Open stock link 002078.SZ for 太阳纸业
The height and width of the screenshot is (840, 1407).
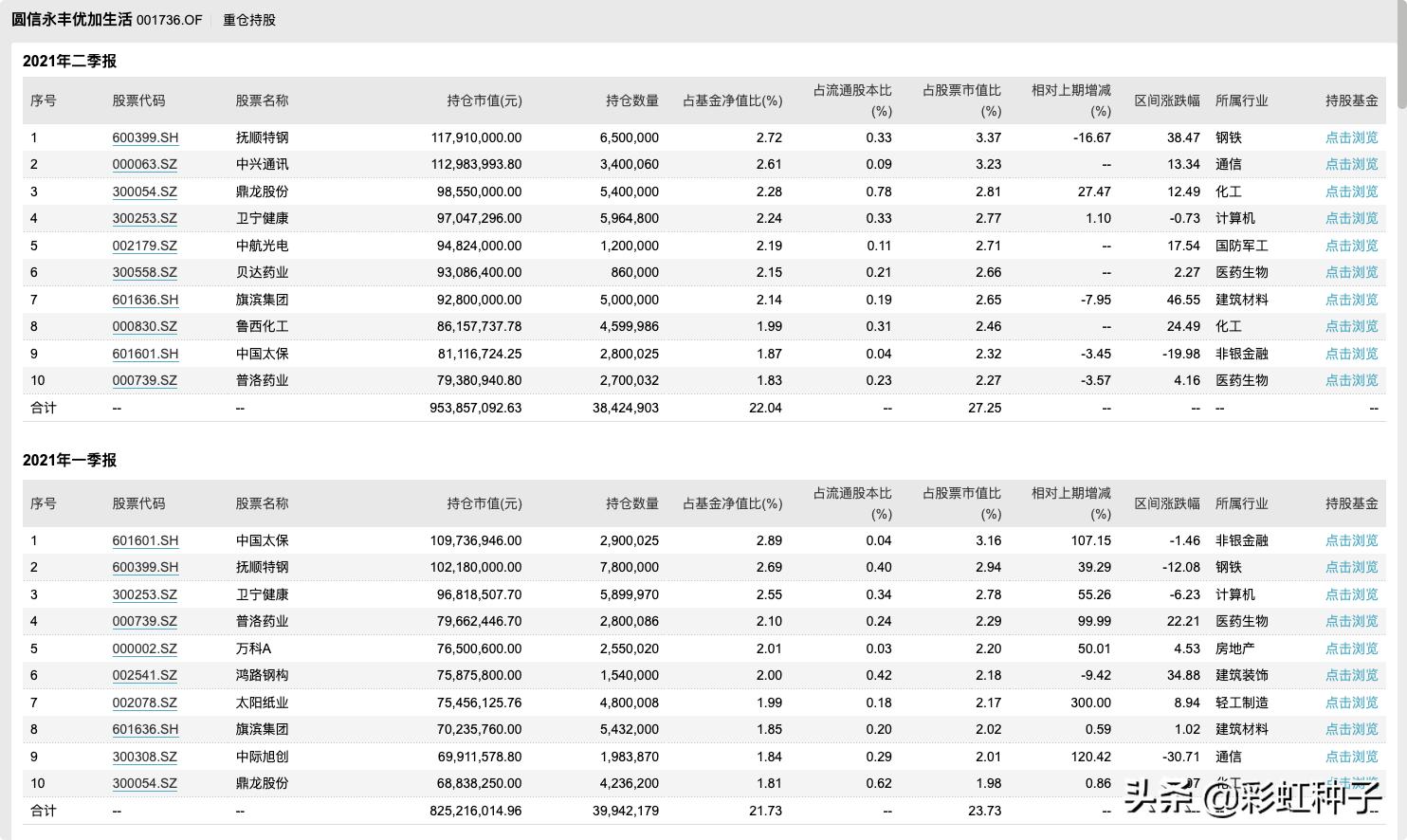tap(144, 703)
